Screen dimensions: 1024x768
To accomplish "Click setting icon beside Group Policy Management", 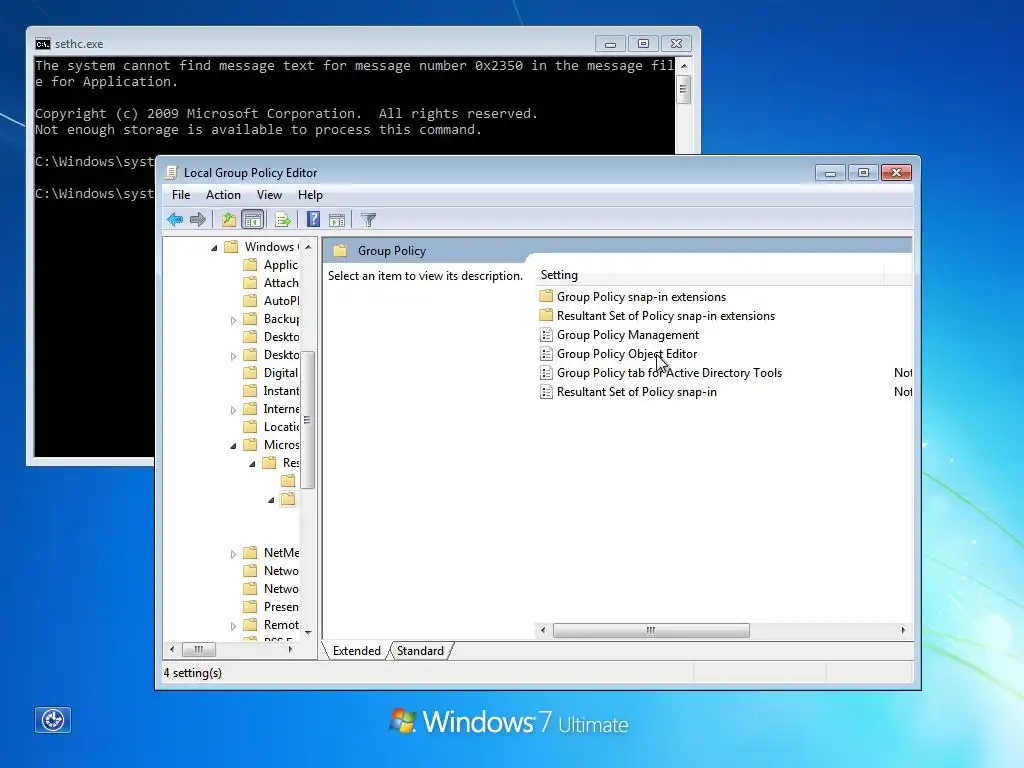I will pyautogui.click(x=546, y=335).
